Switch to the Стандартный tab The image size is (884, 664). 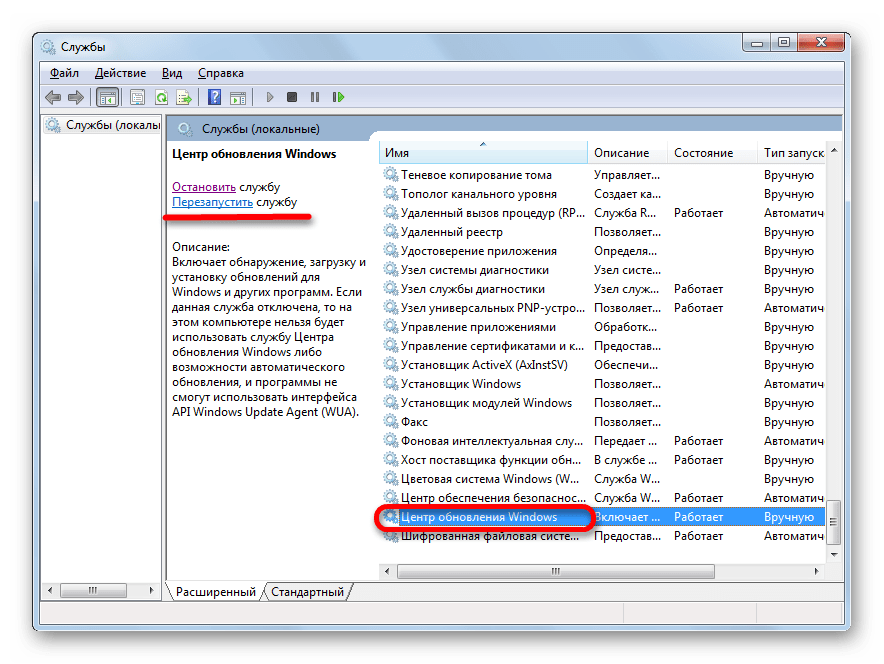point(307,591)
